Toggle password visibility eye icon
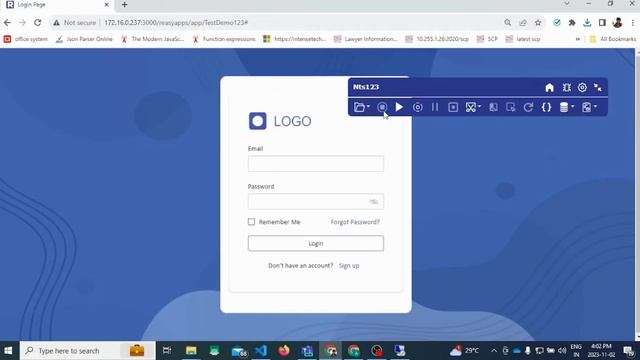The height and width of the screenshot is (360, 640). pos(373,202)
